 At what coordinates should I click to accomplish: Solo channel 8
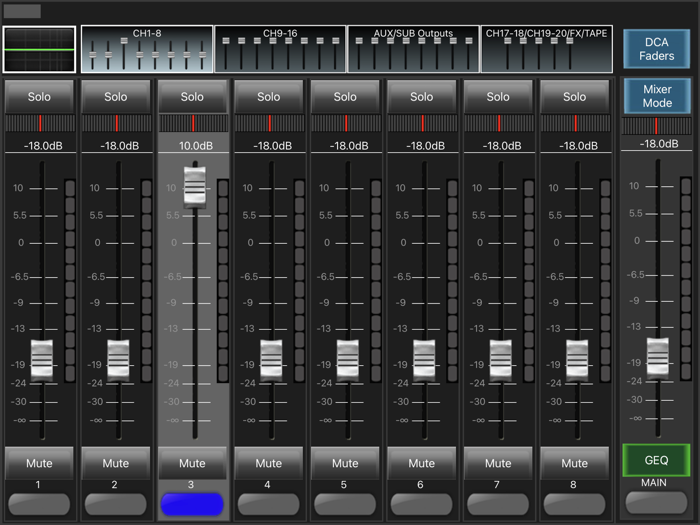[575, 96]
